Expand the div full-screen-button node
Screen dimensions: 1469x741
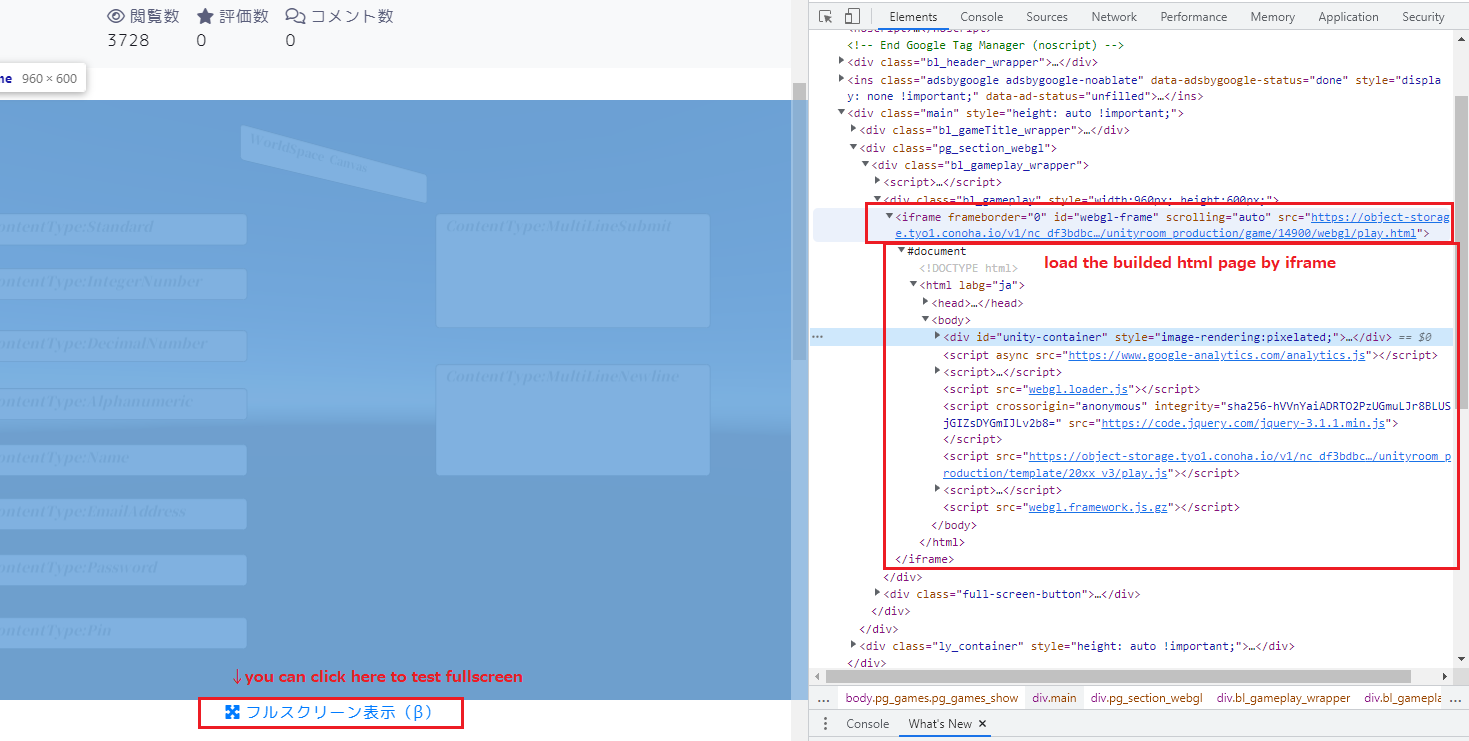877,593
